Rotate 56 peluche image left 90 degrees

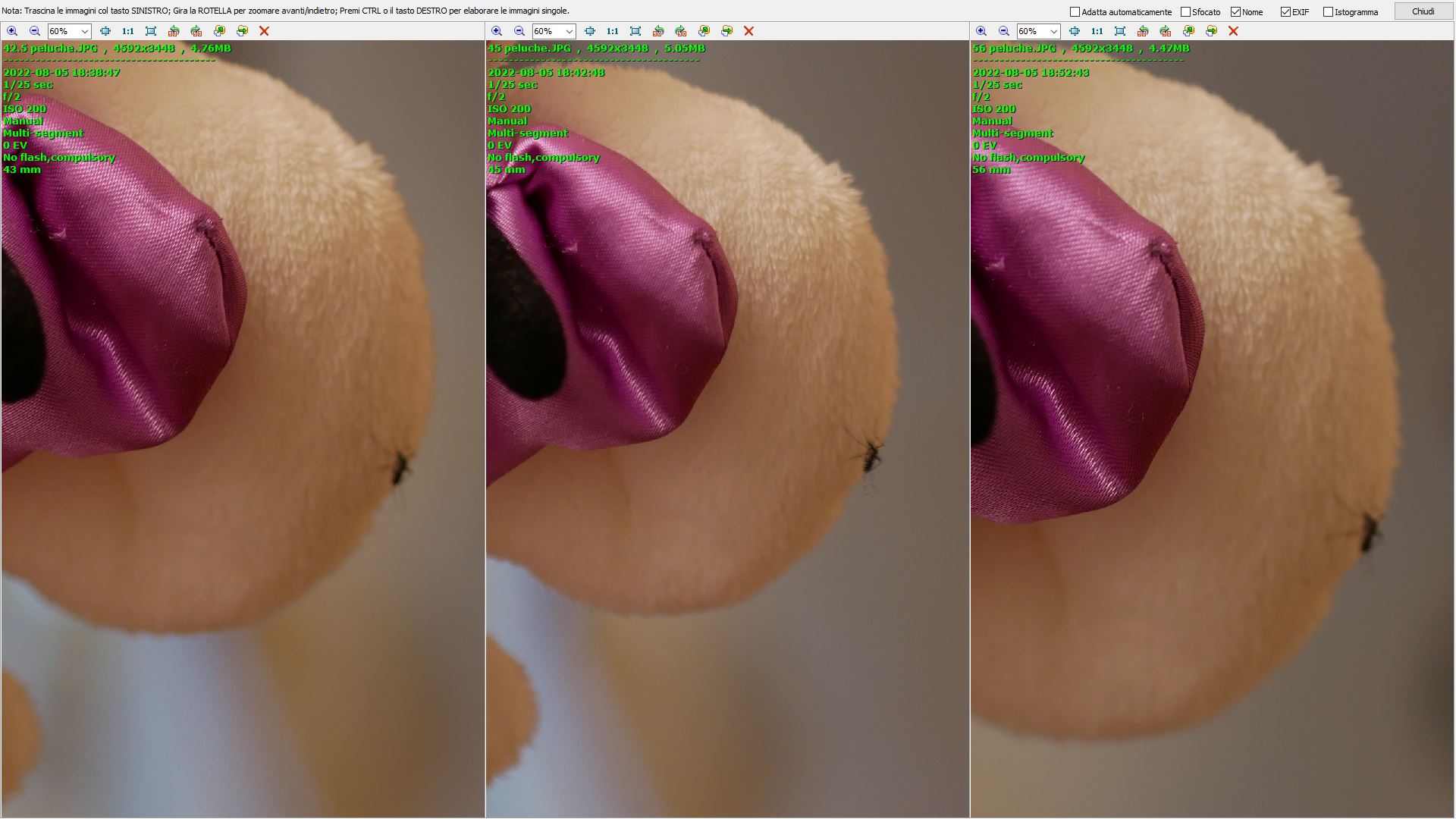coord(1143,31)
